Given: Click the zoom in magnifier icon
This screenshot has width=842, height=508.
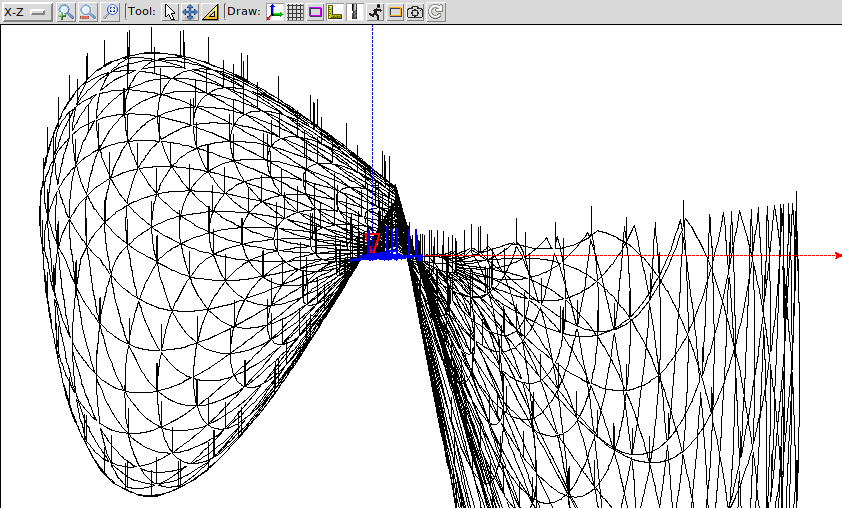Looking at the screenshot, I should [x=66, y=12].
